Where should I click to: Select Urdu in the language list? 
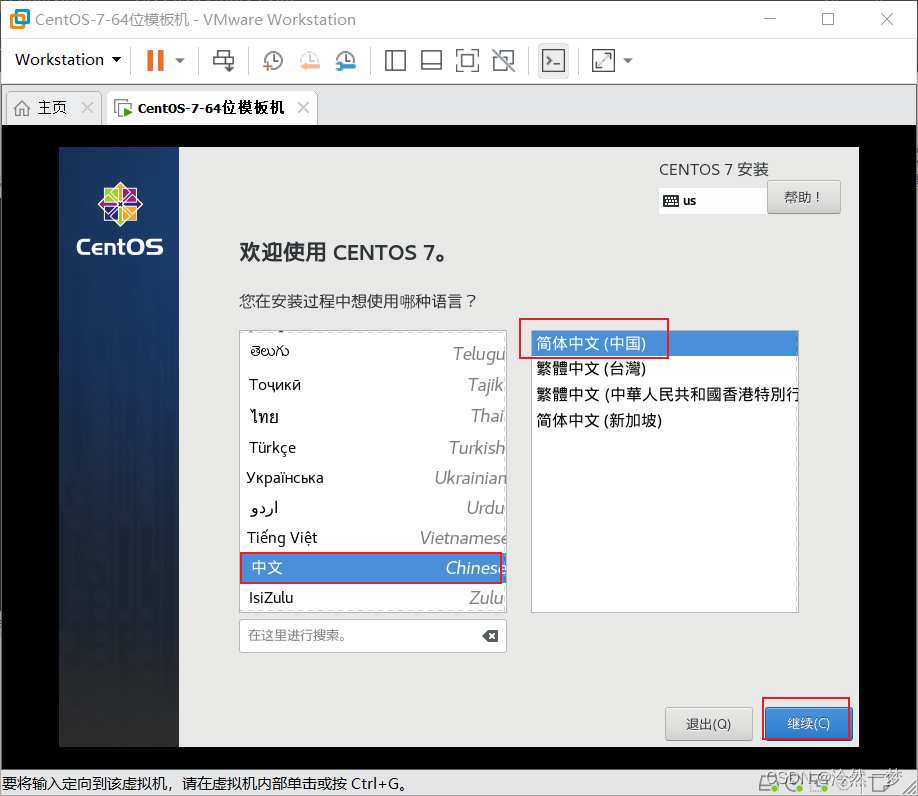point(373,507)
